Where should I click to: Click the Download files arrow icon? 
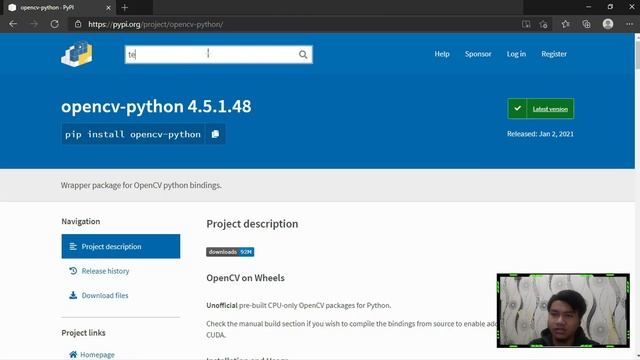(73, 295)
